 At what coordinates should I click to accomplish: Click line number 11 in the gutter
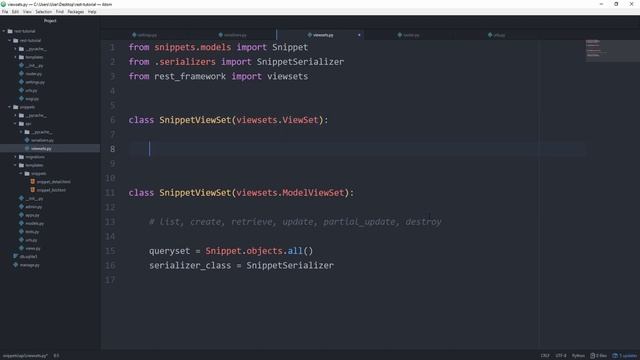coord(110,193)
